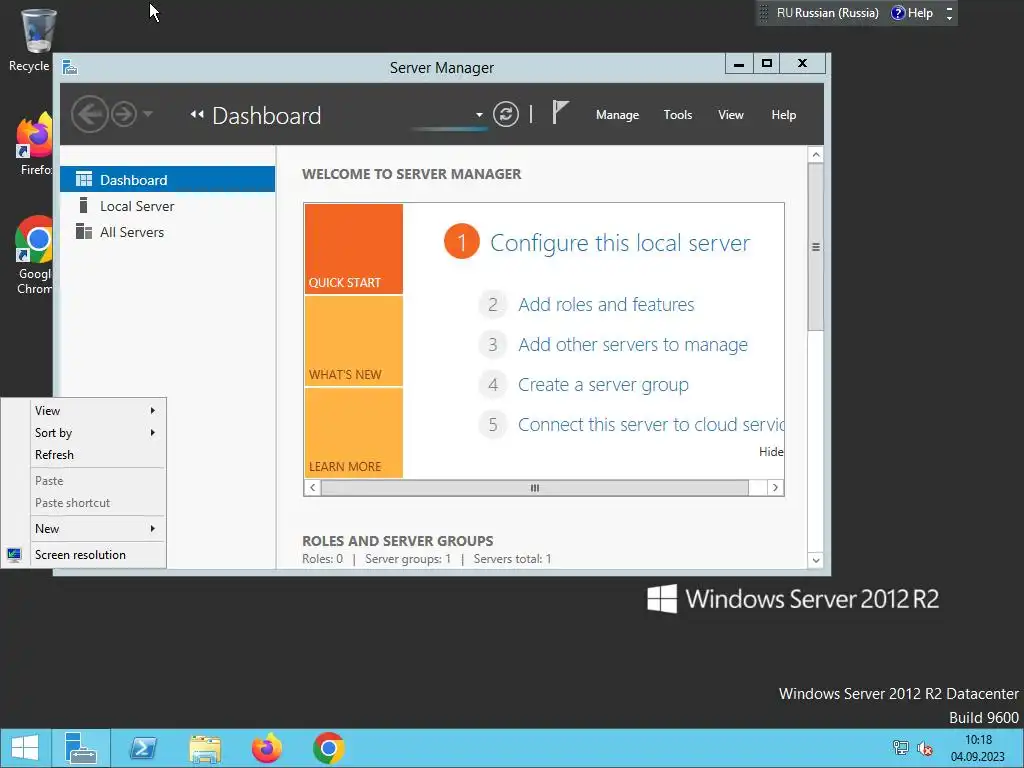Click the ROLES AND SERVER GROUPS heading

point(397,541)
